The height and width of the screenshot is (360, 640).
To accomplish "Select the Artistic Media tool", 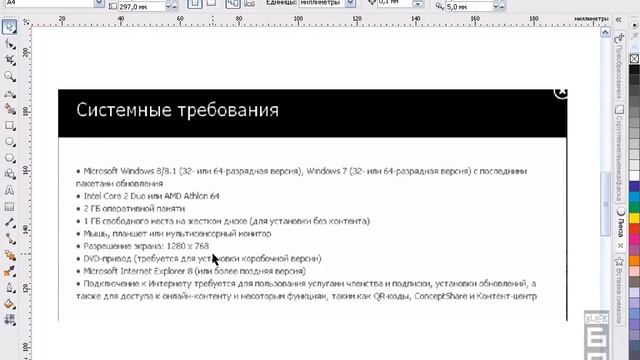I will 9,109.
